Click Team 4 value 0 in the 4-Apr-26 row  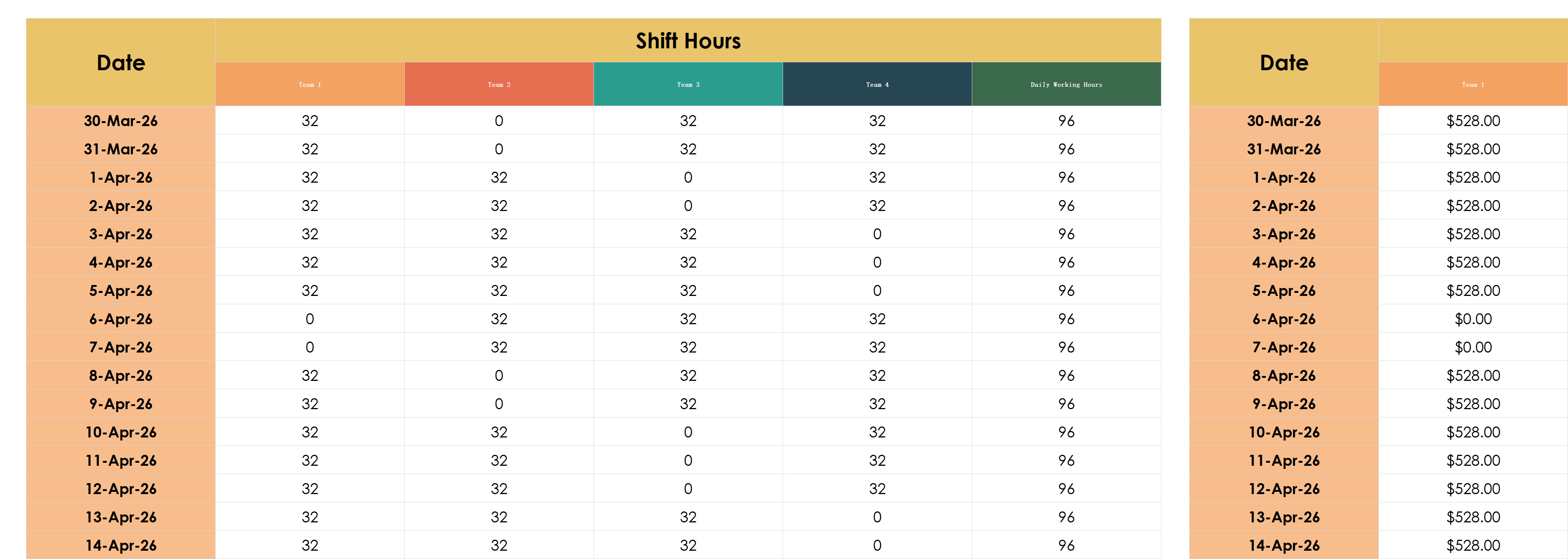tap(877, 262)
